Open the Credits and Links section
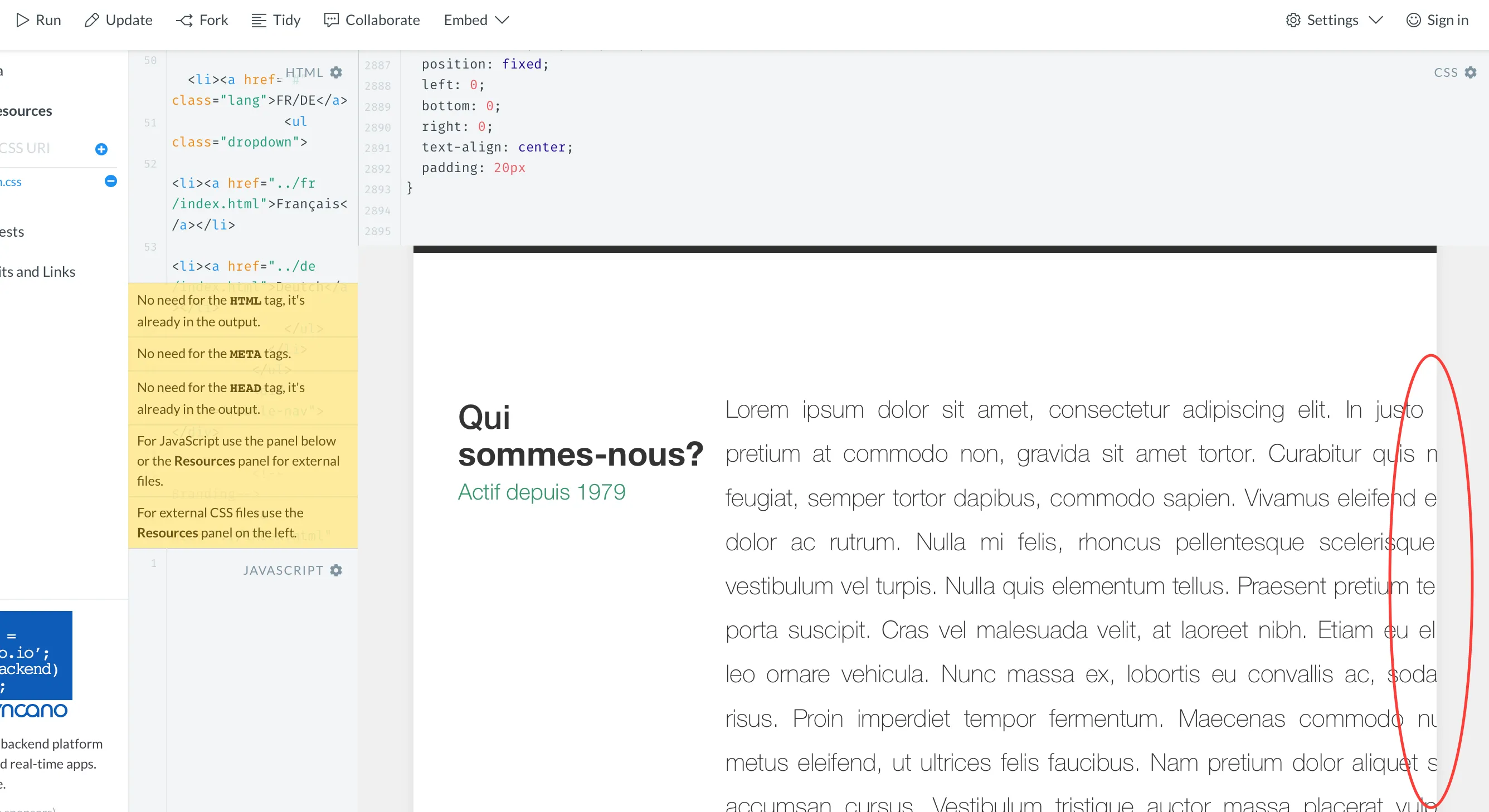The image size is (1489, 812). pyautogui.click(x=37, y=271)
